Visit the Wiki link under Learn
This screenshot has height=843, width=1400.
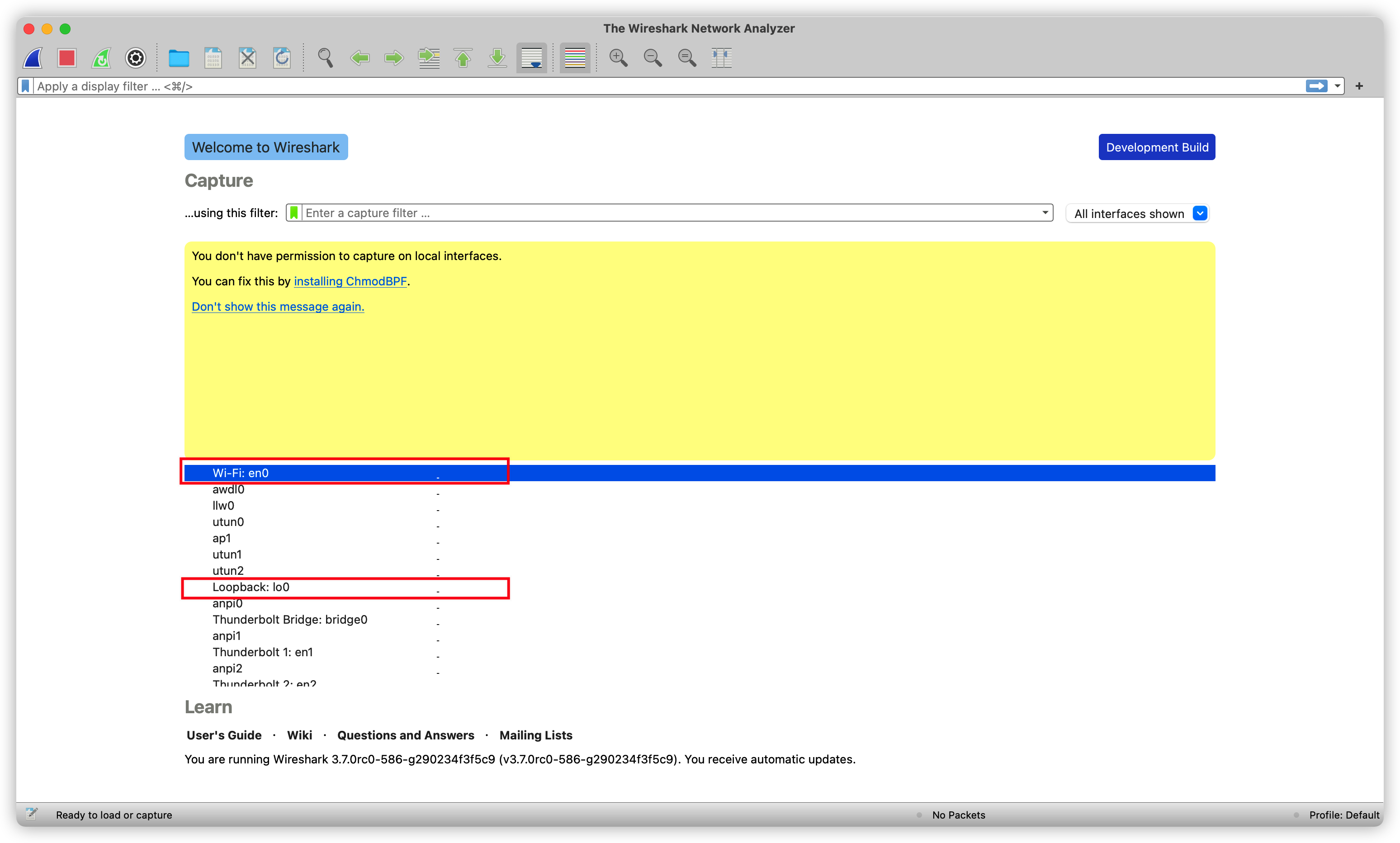point(299,734)
